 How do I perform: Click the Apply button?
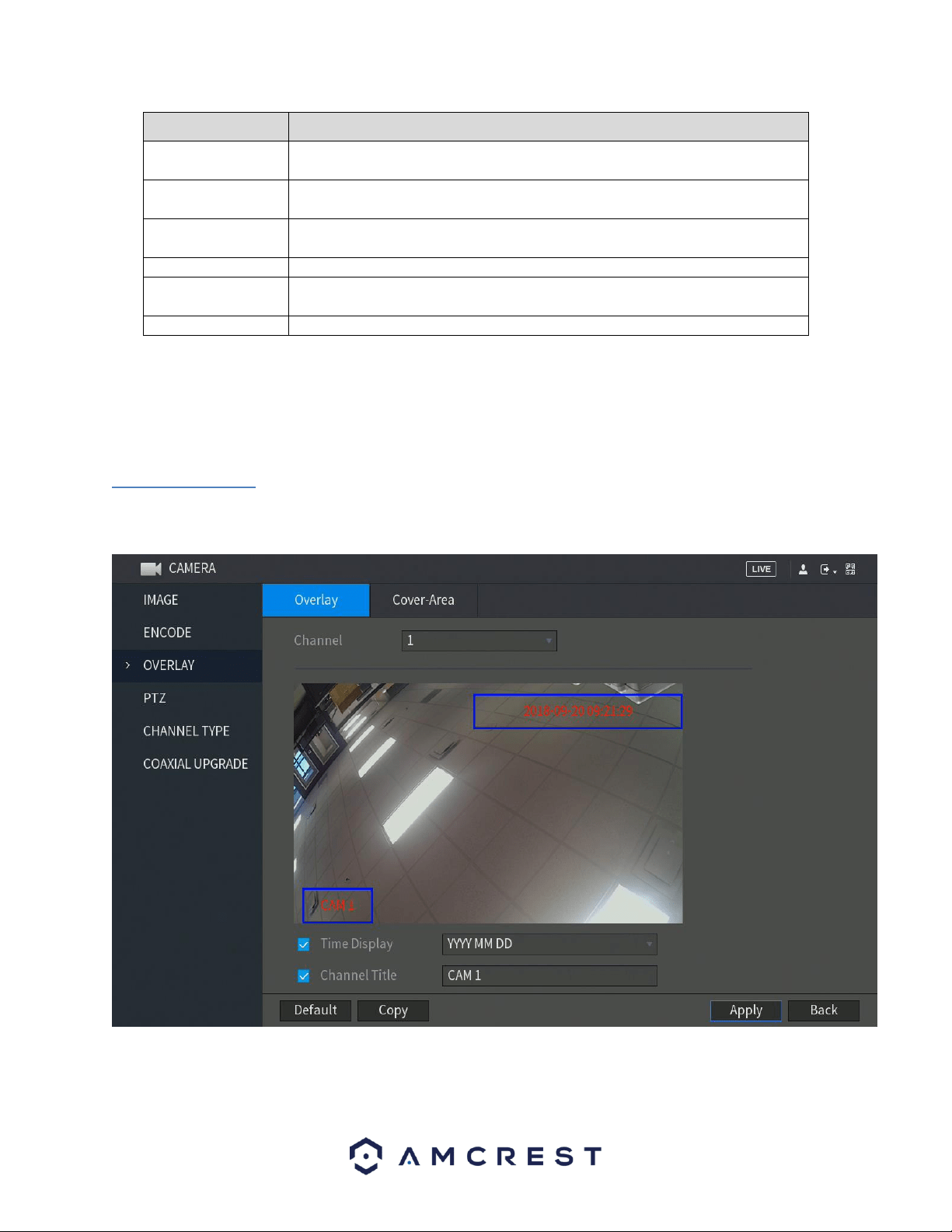746,1010
